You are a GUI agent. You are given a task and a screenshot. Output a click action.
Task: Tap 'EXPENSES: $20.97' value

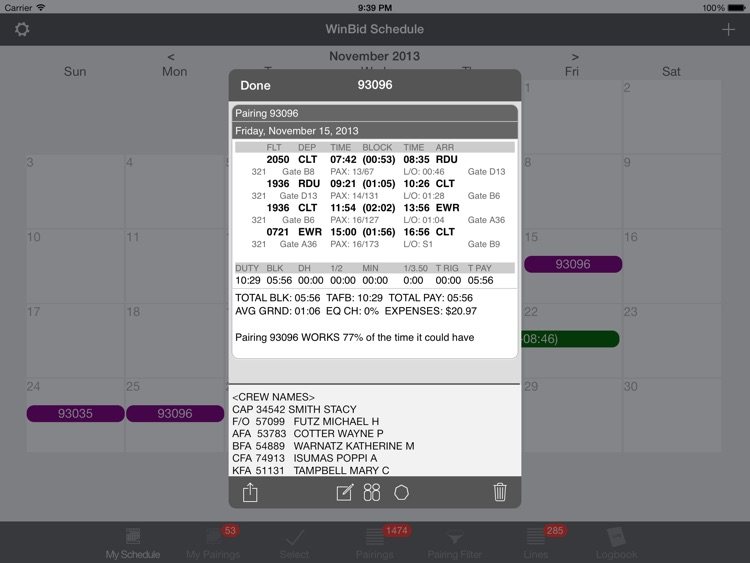coord(430,311)
